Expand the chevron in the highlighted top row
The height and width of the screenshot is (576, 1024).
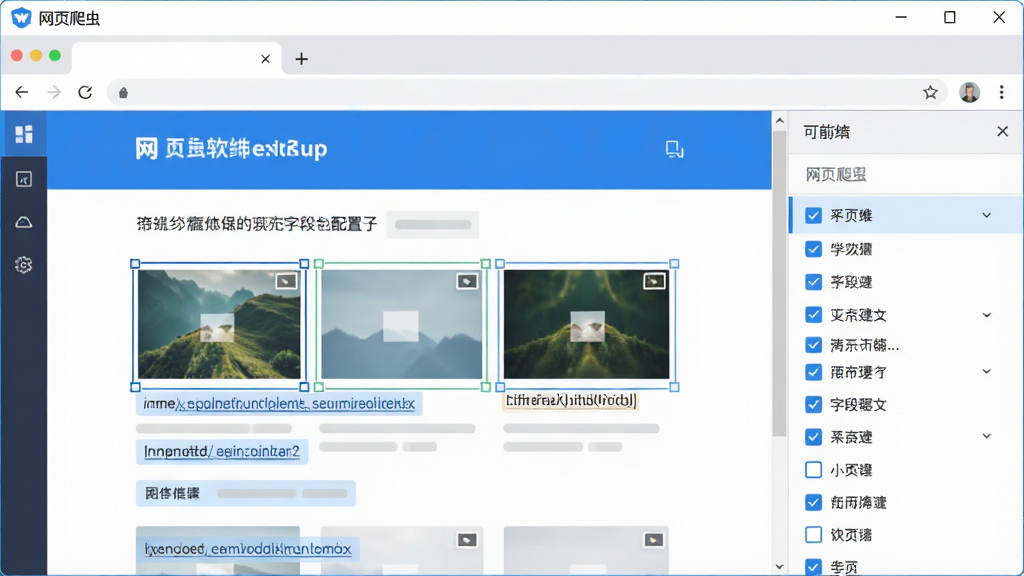coord(987,216)
